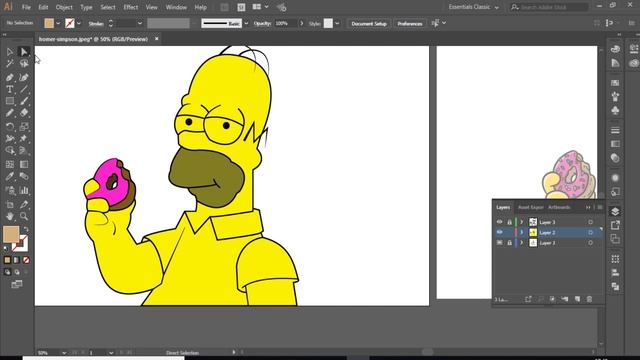Switch to Asset Export tab
This screenshot has width=640, height=360.
pos(531,207)
